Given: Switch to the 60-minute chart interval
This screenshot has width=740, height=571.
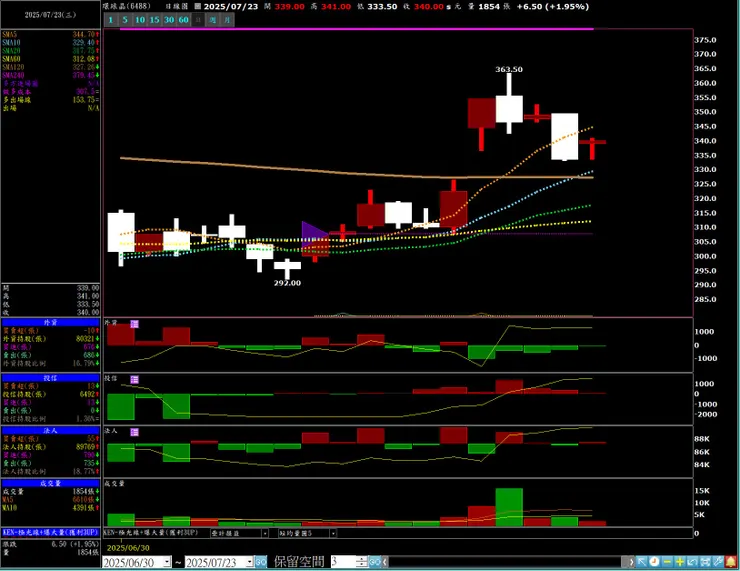Looking at the screenshot, I should click(x=184, y=20).
